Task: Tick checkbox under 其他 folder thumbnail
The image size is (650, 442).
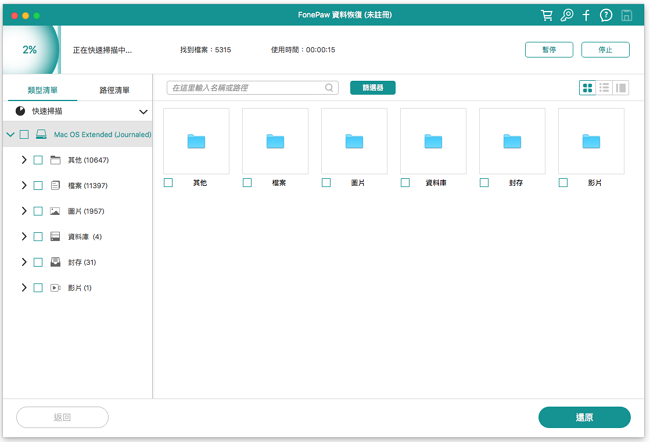Action: [x=168, y=182]
